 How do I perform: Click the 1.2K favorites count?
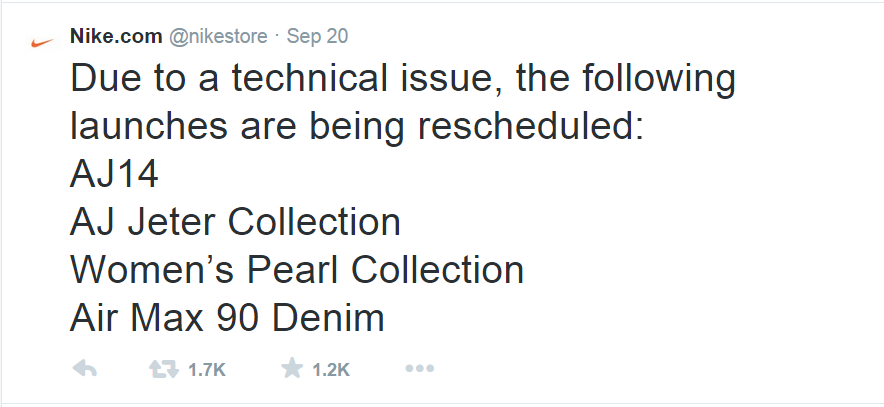330,370
